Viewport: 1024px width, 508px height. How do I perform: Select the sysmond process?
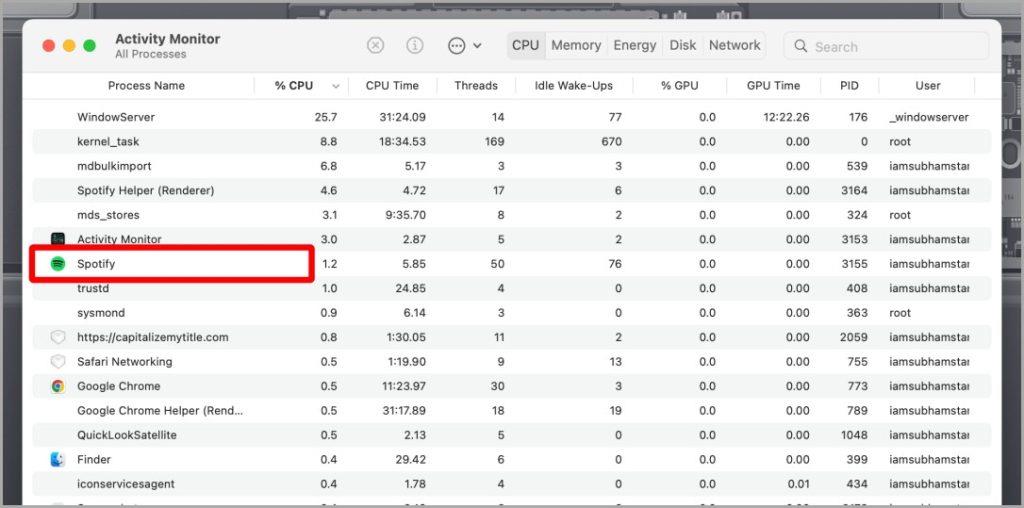[101, 313]
